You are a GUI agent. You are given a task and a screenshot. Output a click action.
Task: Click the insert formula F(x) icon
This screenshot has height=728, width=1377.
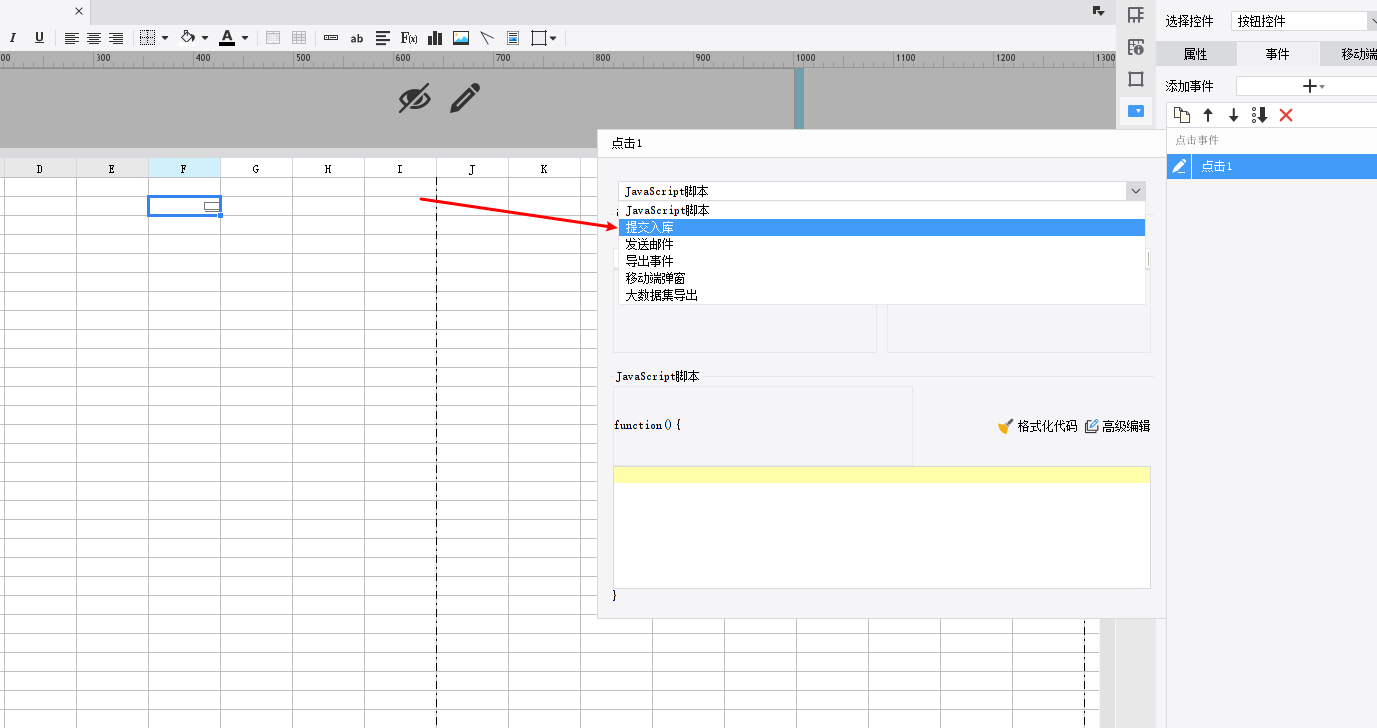coord(409,38)
